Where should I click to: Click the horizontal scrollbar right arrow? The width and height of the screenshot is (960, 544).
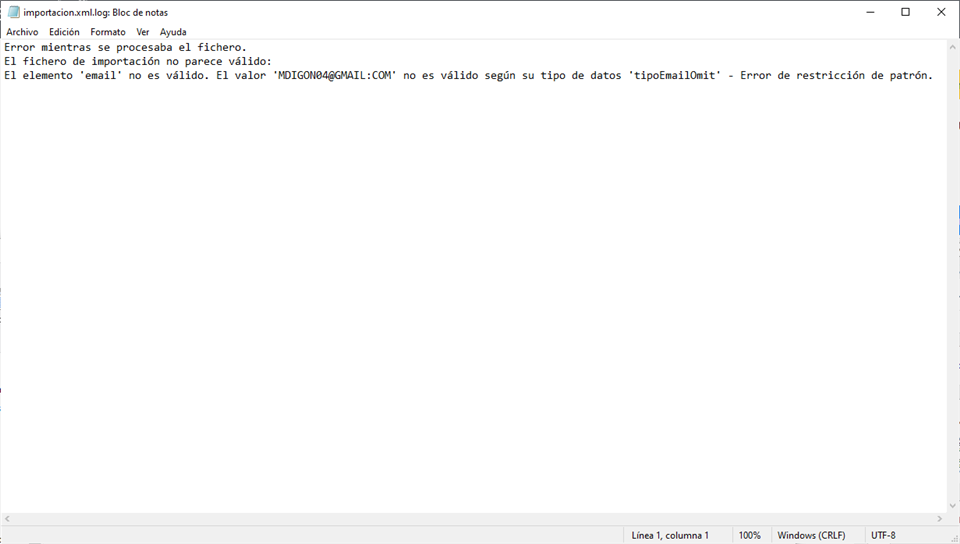[940, 518]
